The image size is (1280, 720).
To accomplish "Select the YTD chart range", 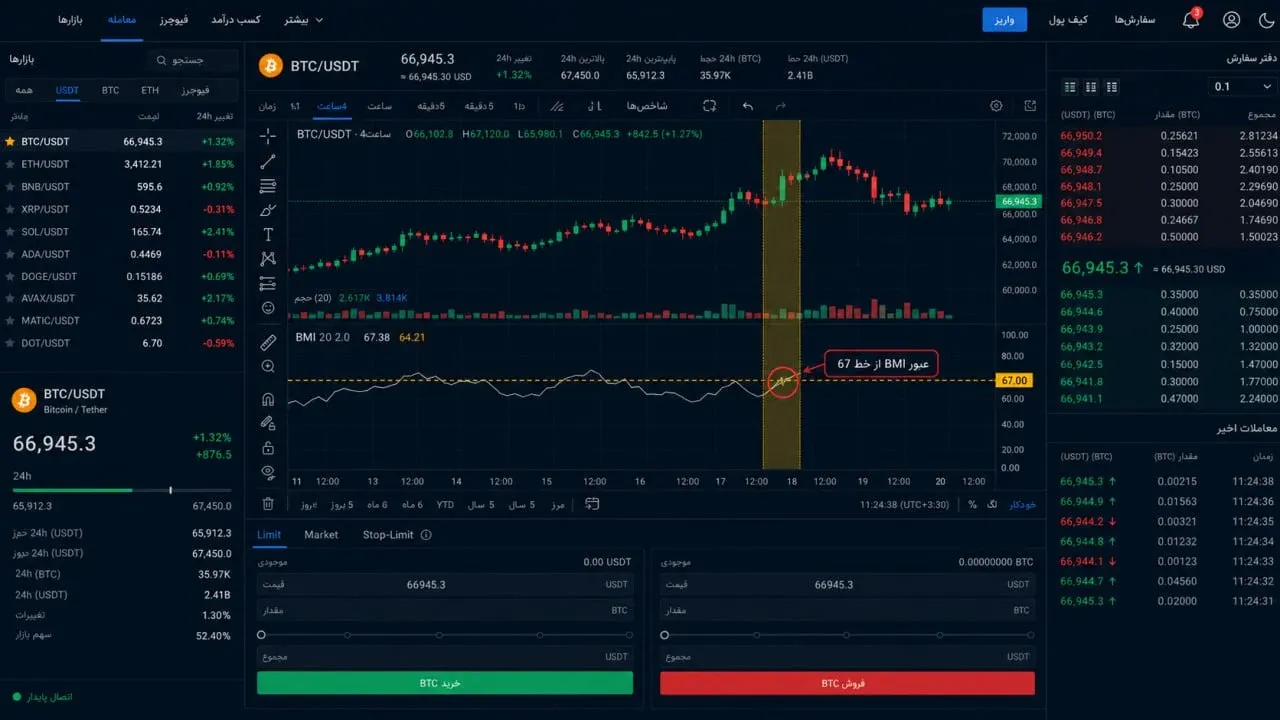I will pos(445,504).
